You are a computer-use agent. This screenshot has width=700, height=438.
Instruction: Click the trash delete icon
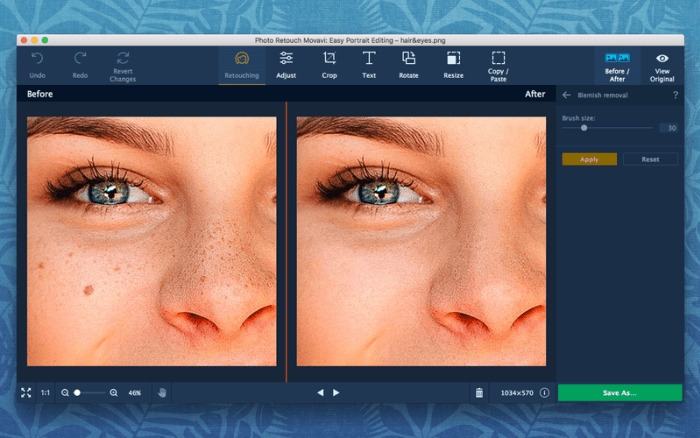[479, 393]
